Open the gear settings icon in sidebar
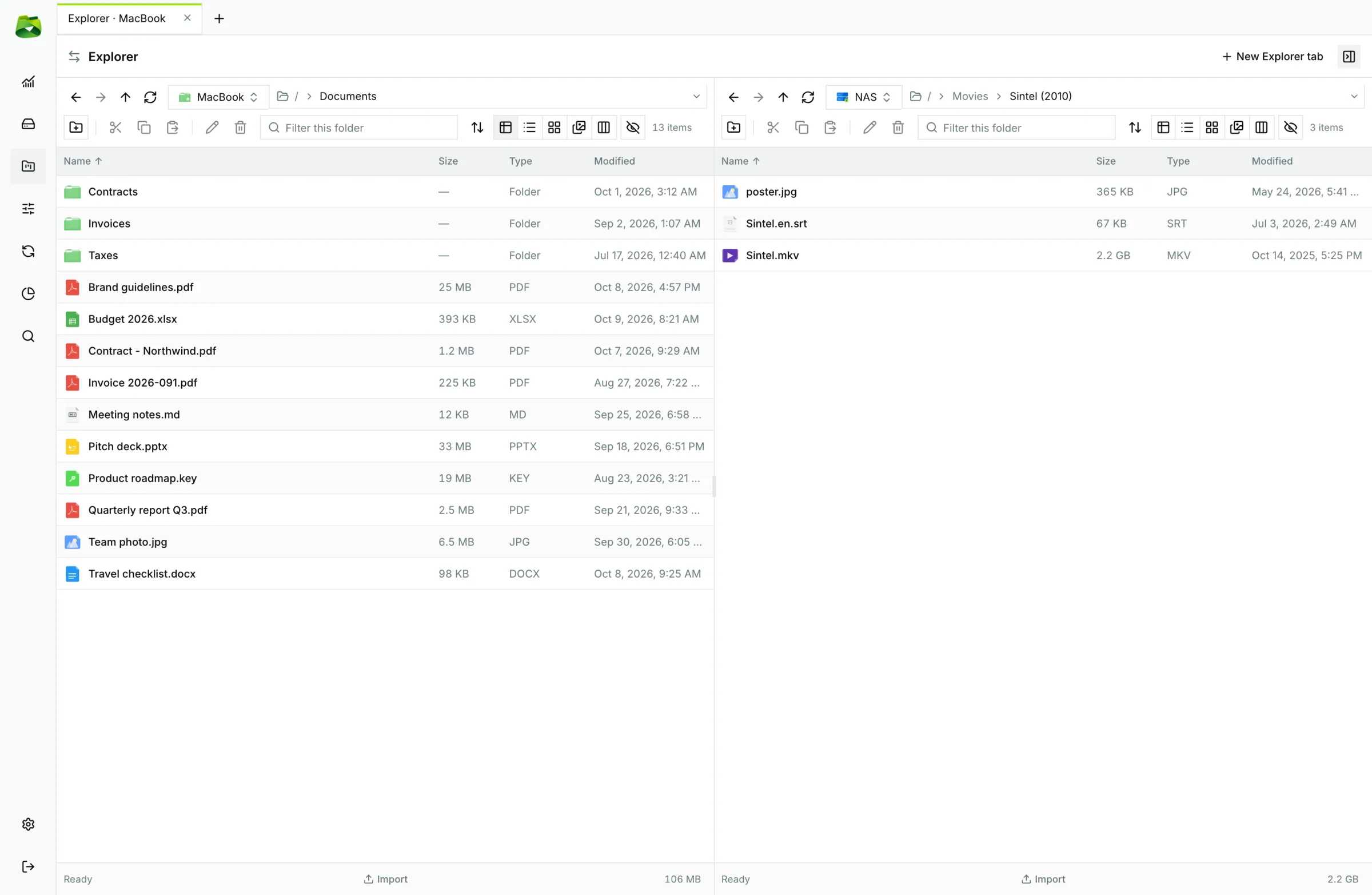This screenshot has width=1372, height=895. tap(27, 824)
